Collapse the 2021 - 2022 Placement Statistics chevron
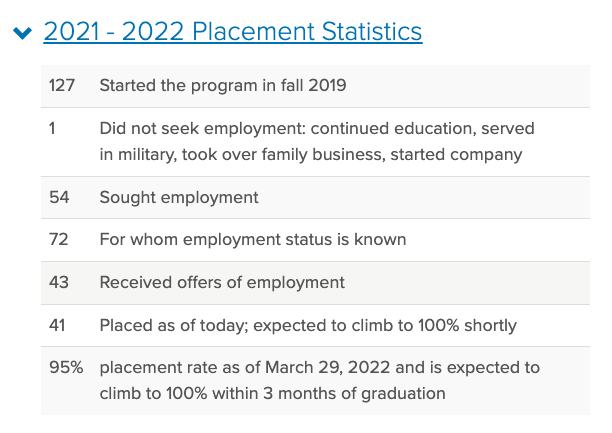The image size is (612, 433). pyautogui.click(x=22, y=33)
